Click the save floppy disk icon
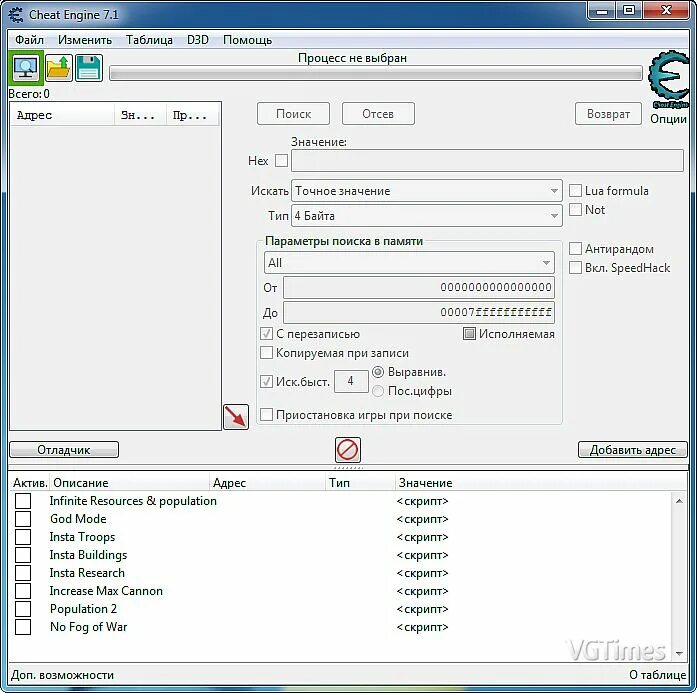Image resolution: width=697 pixels, height=693 pixels. [89, 68]
